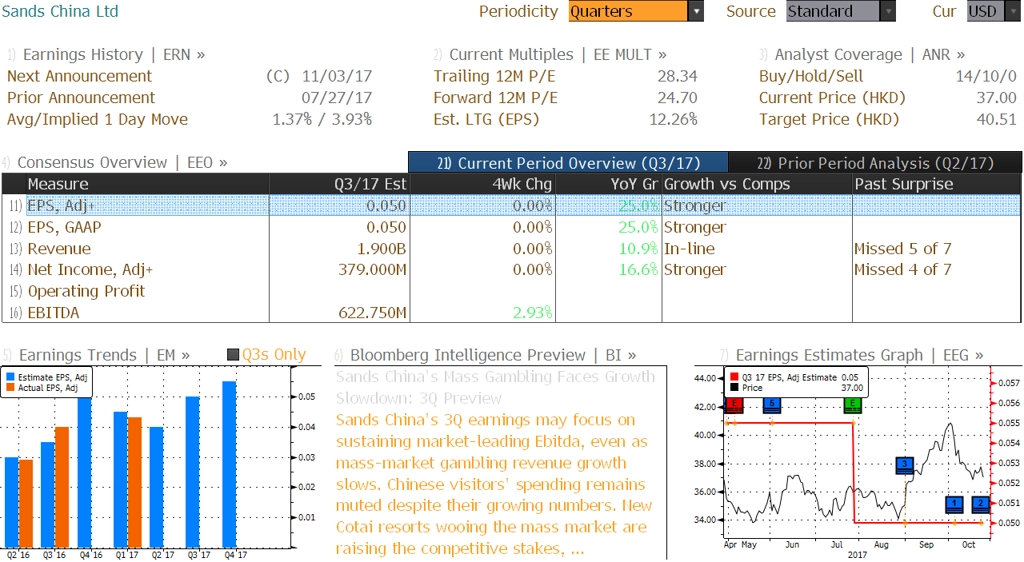The width and height of the screenshot is (1024, 562).
Task: Click the Q3'16 orange actual EPS bar
Action: tap(62, 487)
